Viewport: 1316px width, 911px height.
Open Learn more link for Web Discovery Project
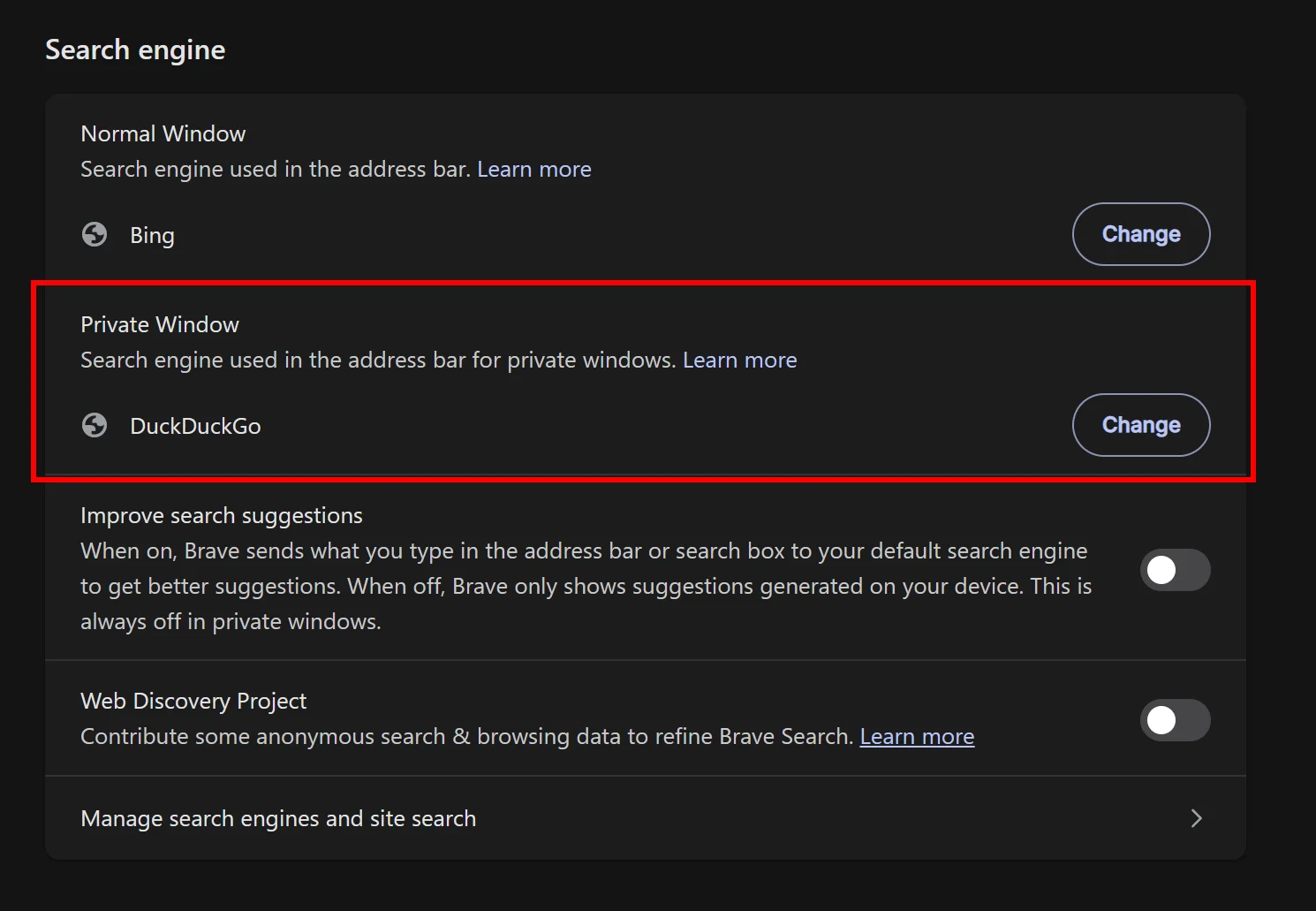[x=917, y=736]
